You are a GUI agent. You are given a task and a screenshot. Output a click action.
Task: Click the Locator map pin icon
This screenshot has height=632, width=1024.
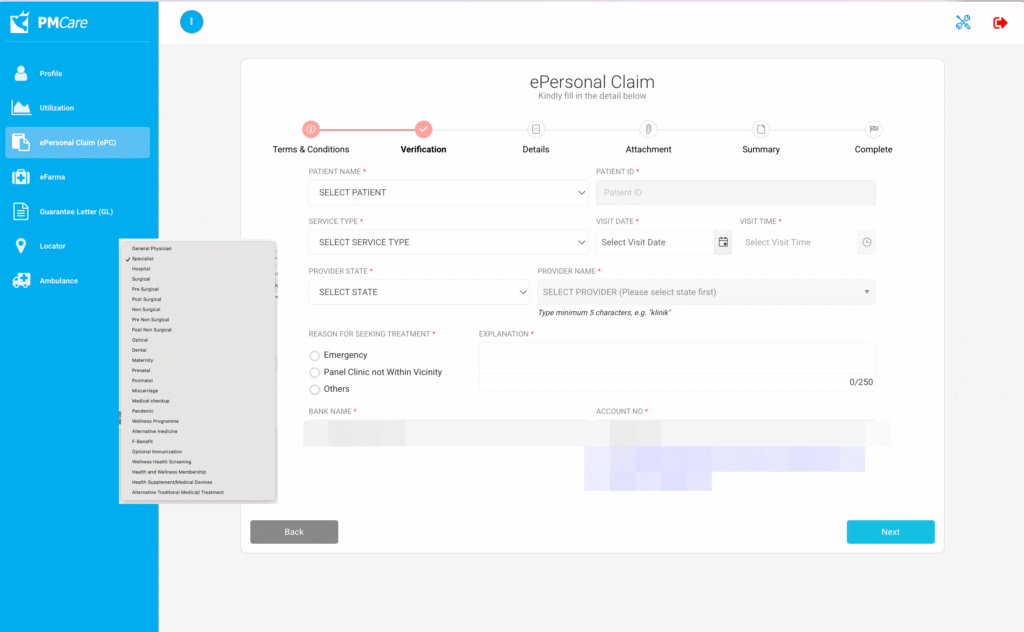tap(21, 246)
